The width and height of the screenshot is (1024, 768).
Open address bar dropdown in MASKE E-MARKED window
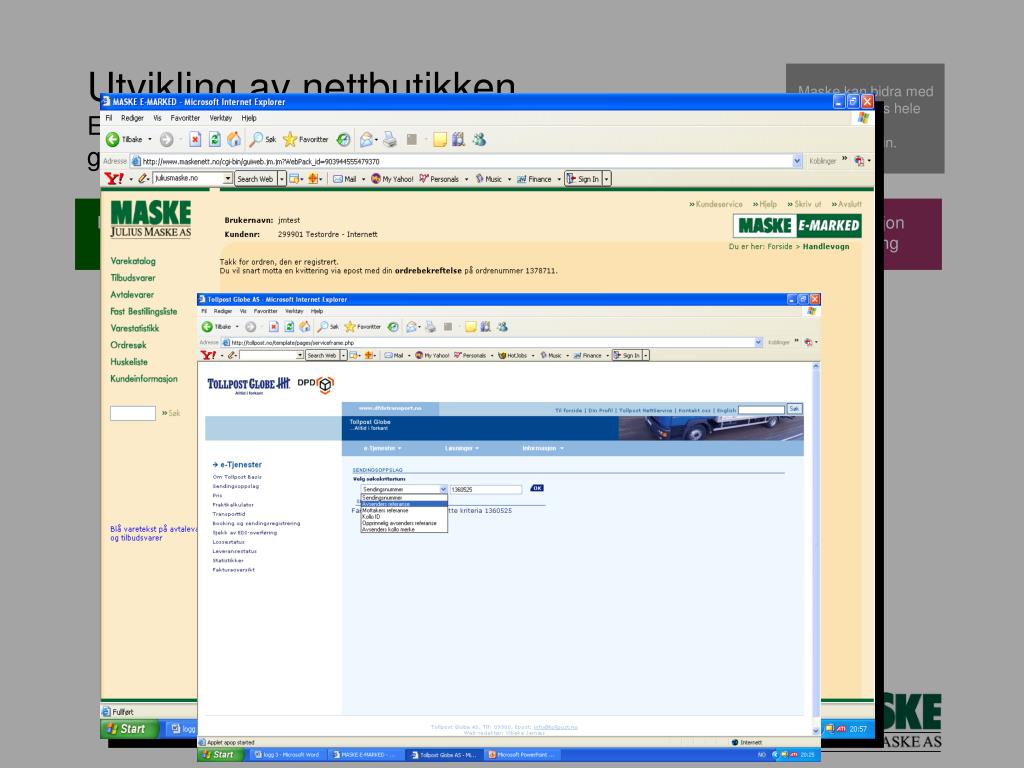tap(797, 161)
